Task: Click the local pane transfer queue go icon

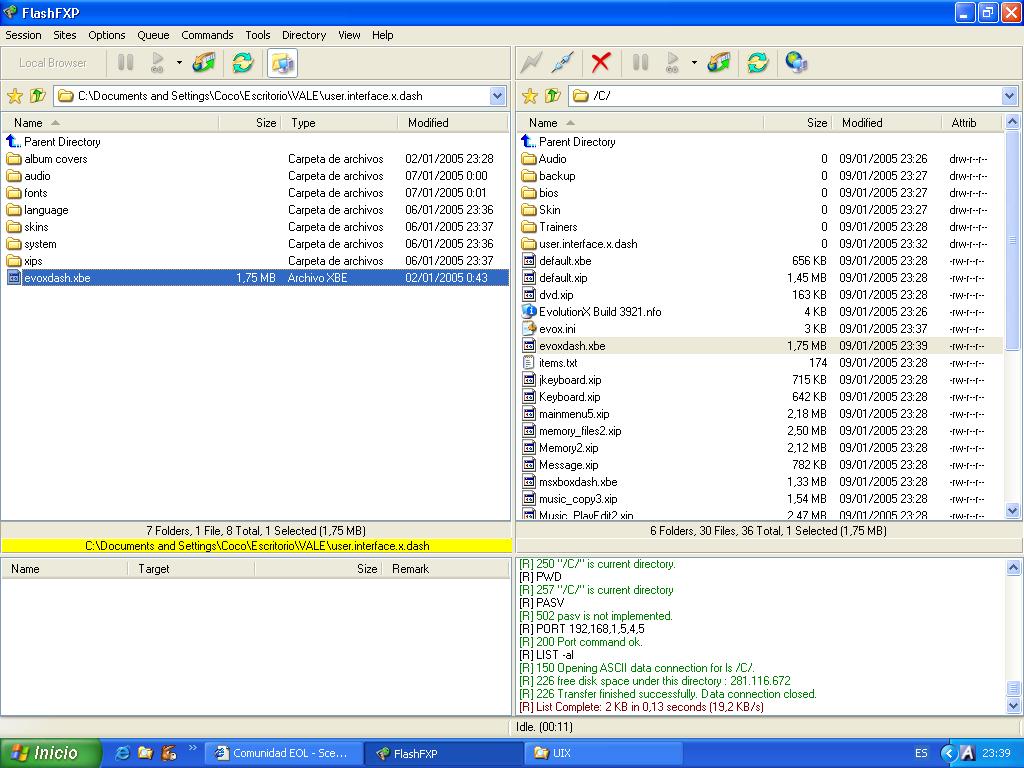Action: click(x=157, y=63)
